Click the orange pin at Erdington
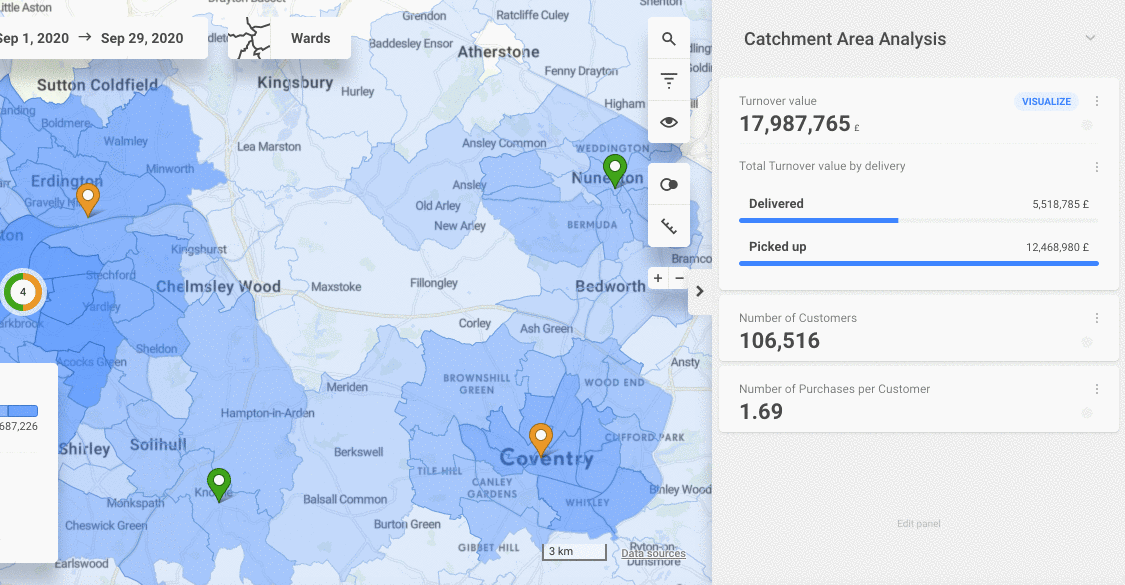The image size is (1125, 585). (x=88, y=198)
